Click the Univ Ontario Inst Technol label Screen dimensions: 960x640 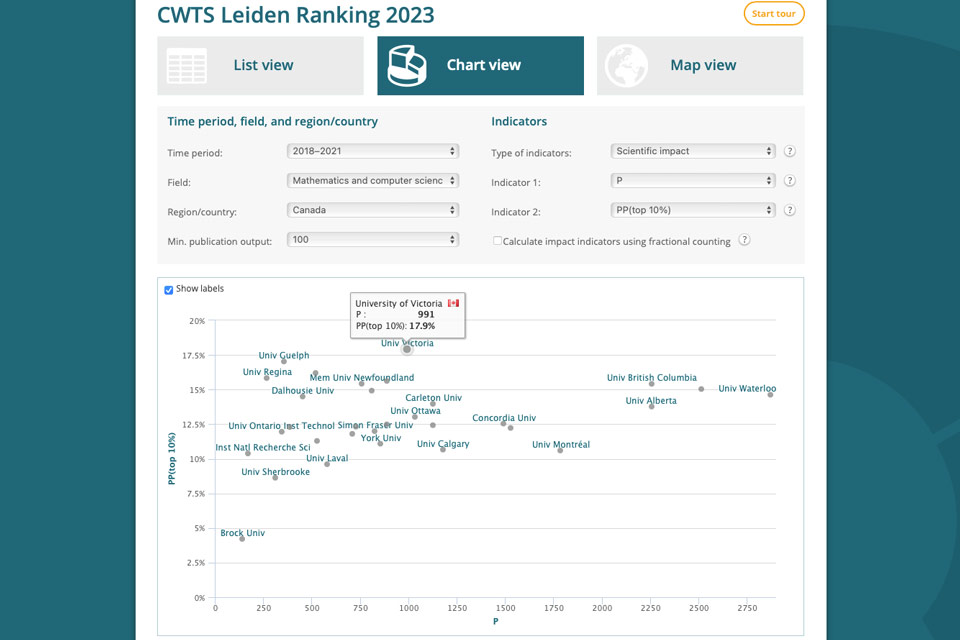[282, 426]
